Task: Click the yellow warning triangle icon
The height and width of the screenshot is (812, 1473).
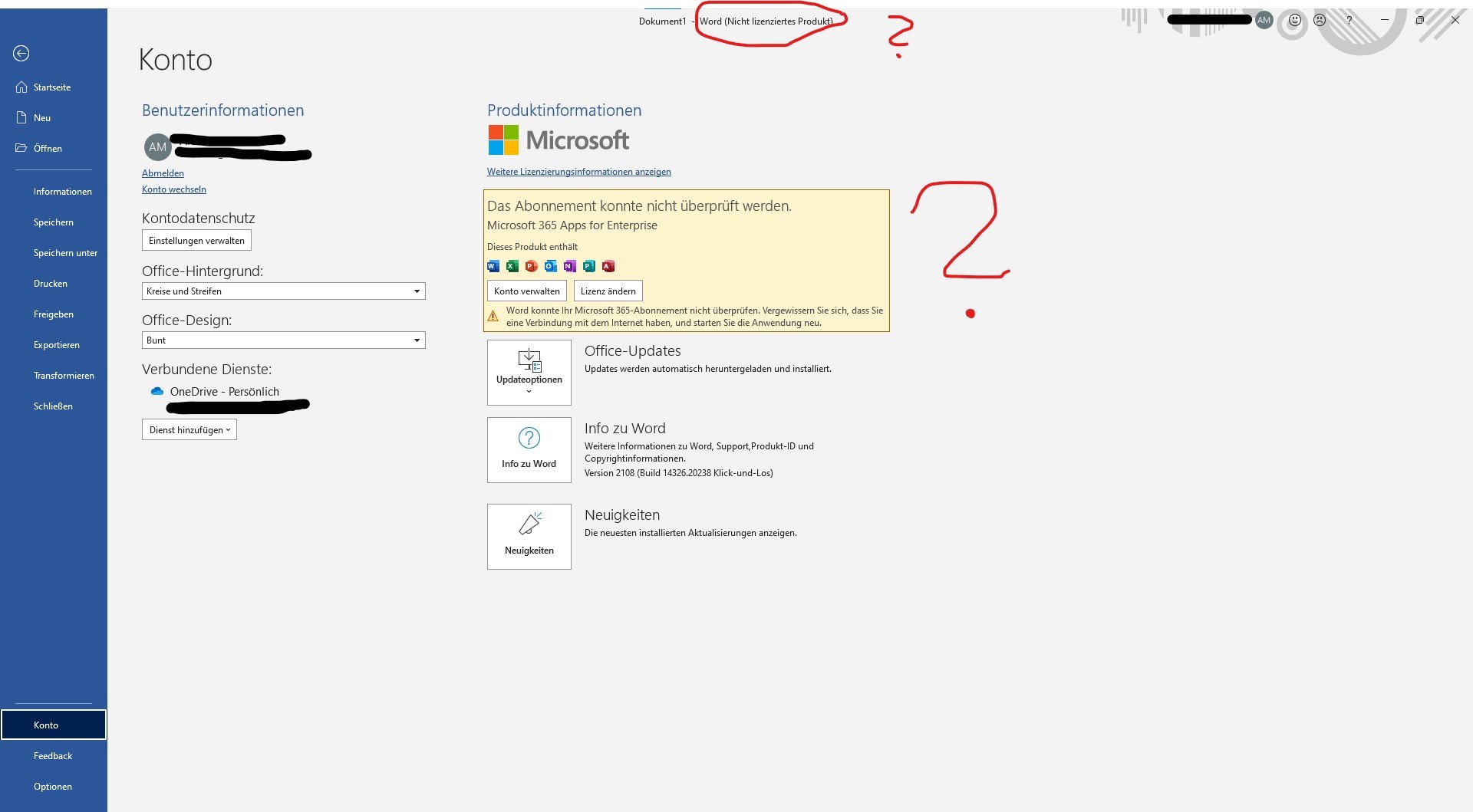Action: point(493,316)
